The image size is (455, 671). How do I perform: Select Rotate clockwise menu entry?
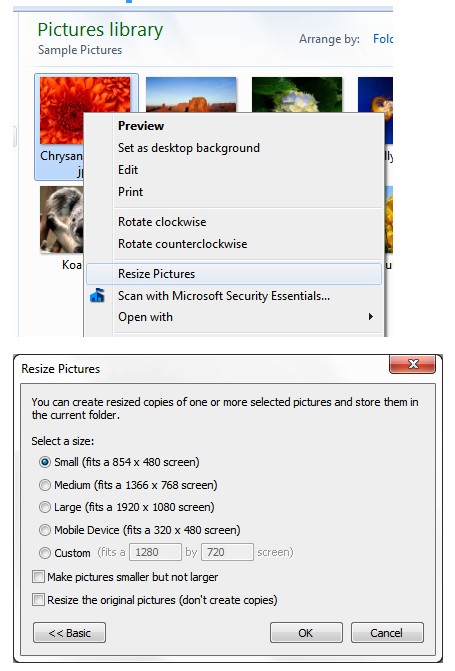pos(162,222)
